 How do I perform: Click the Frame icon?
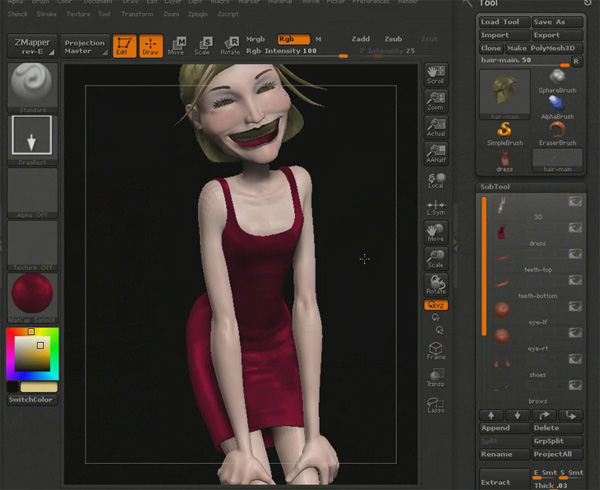(436, 351)
